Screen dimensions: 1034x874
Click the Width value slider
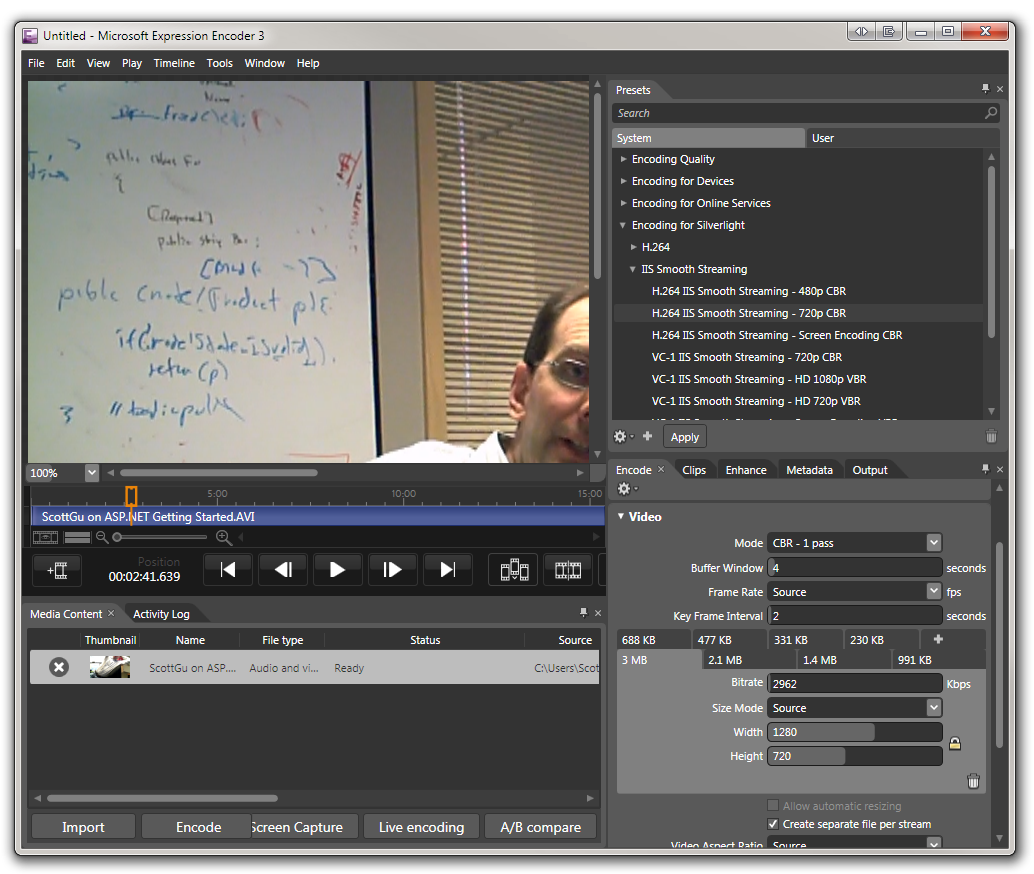point(855,732)
